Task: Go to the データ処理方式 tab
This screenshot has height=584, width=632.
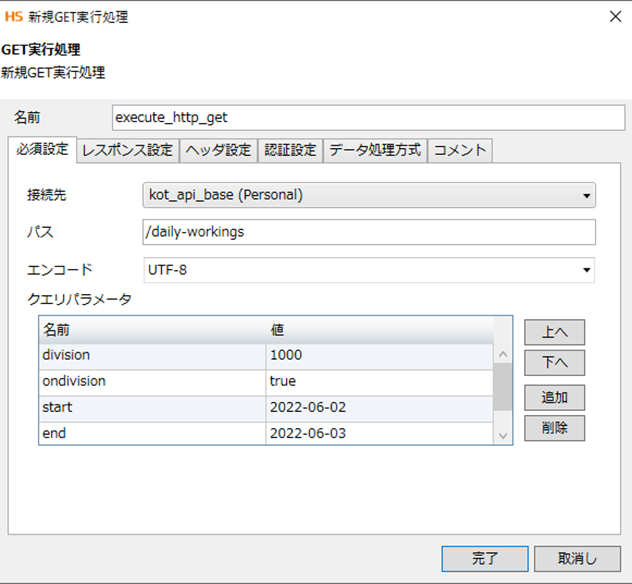Action: (375, 151)
